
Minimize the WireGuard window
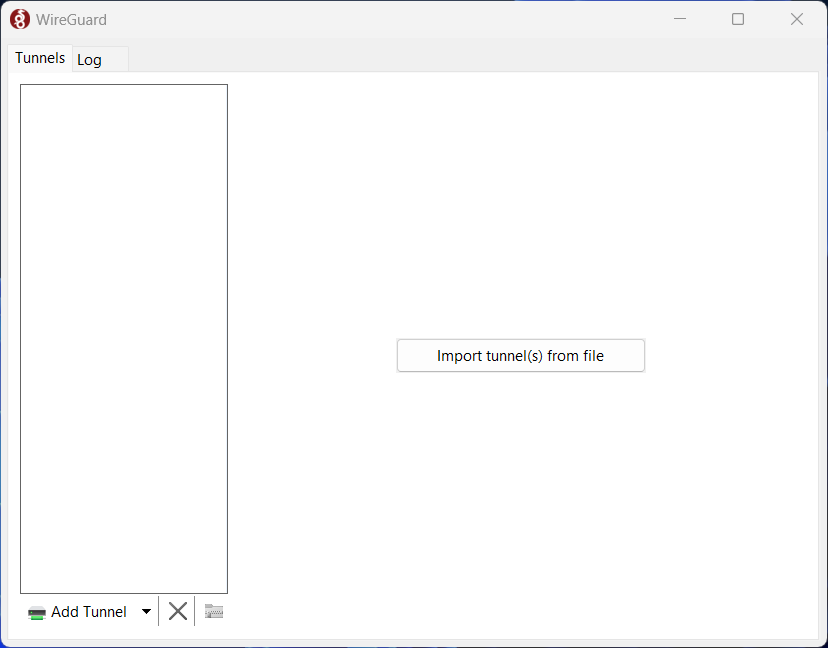(x=680, y=18)
